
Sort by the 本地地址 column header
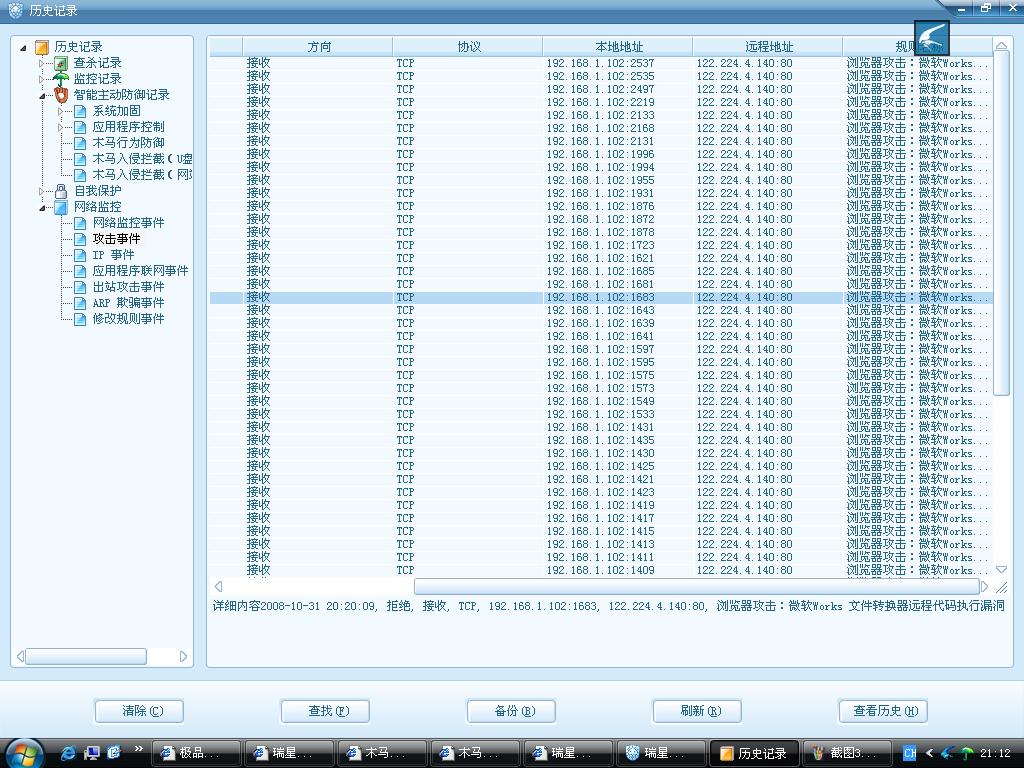coord(618,46)
